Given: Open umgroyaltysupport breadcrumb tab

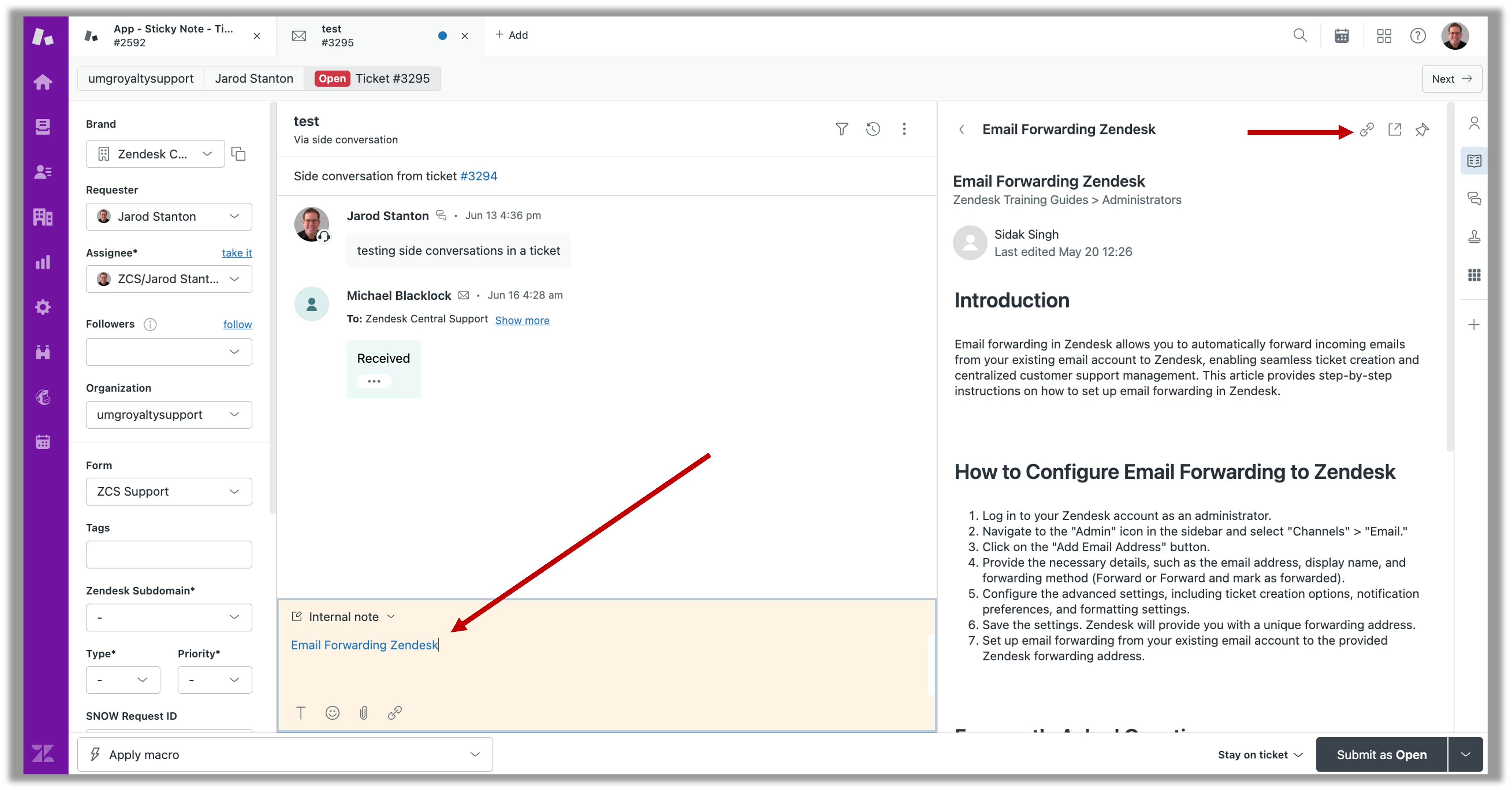Looking at the screenshot, I should [141, 78].
